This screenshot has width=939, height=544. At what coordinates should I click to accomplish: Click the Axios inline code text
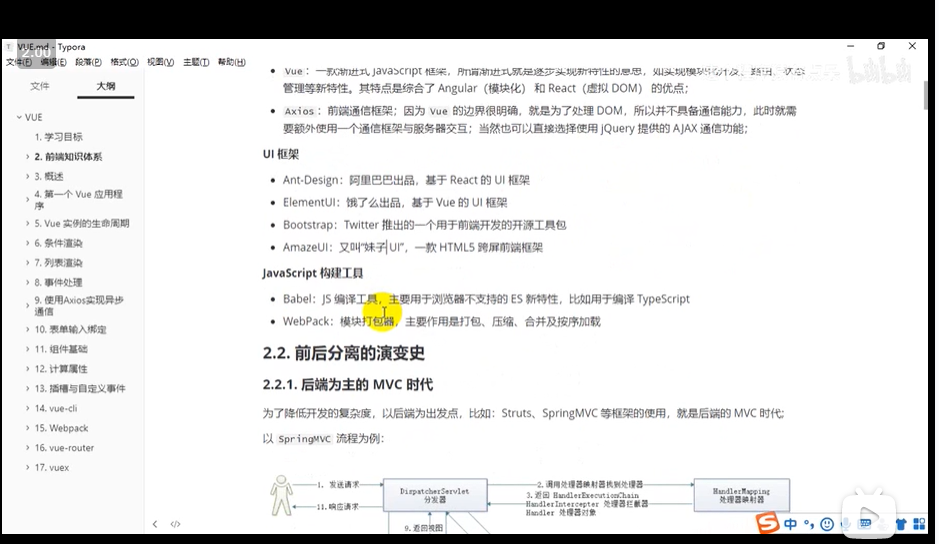coord(299,111)
